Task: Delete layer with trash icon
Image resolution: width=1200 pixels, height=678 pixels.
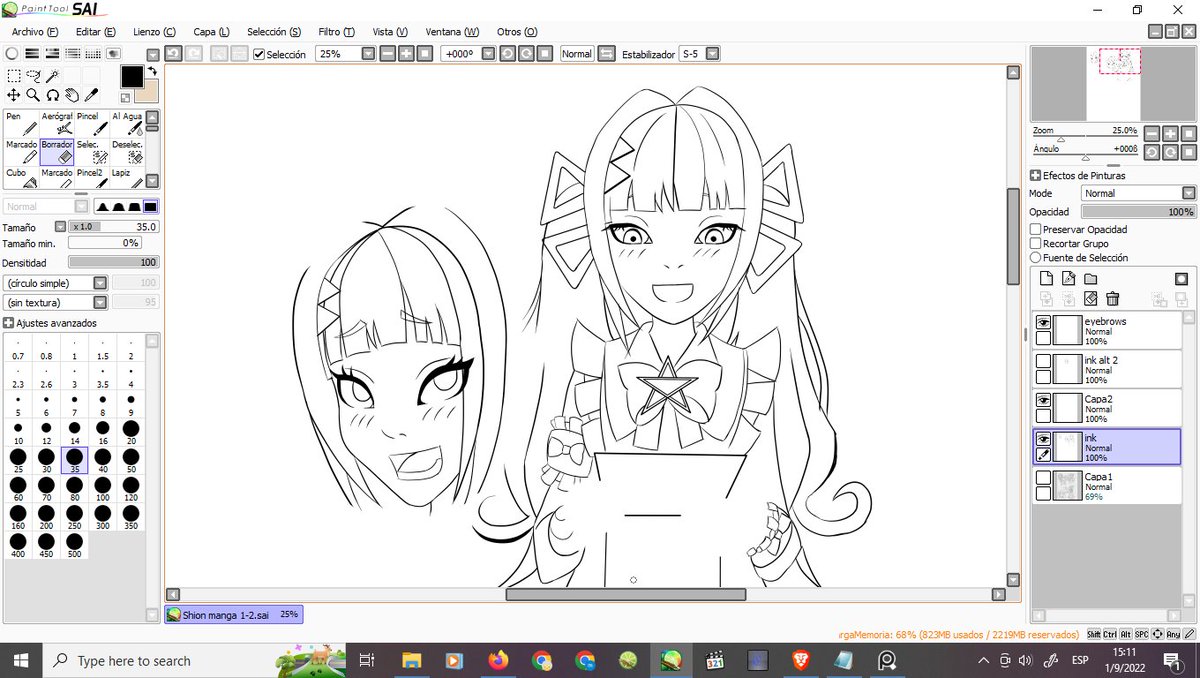Action: 1112,298
